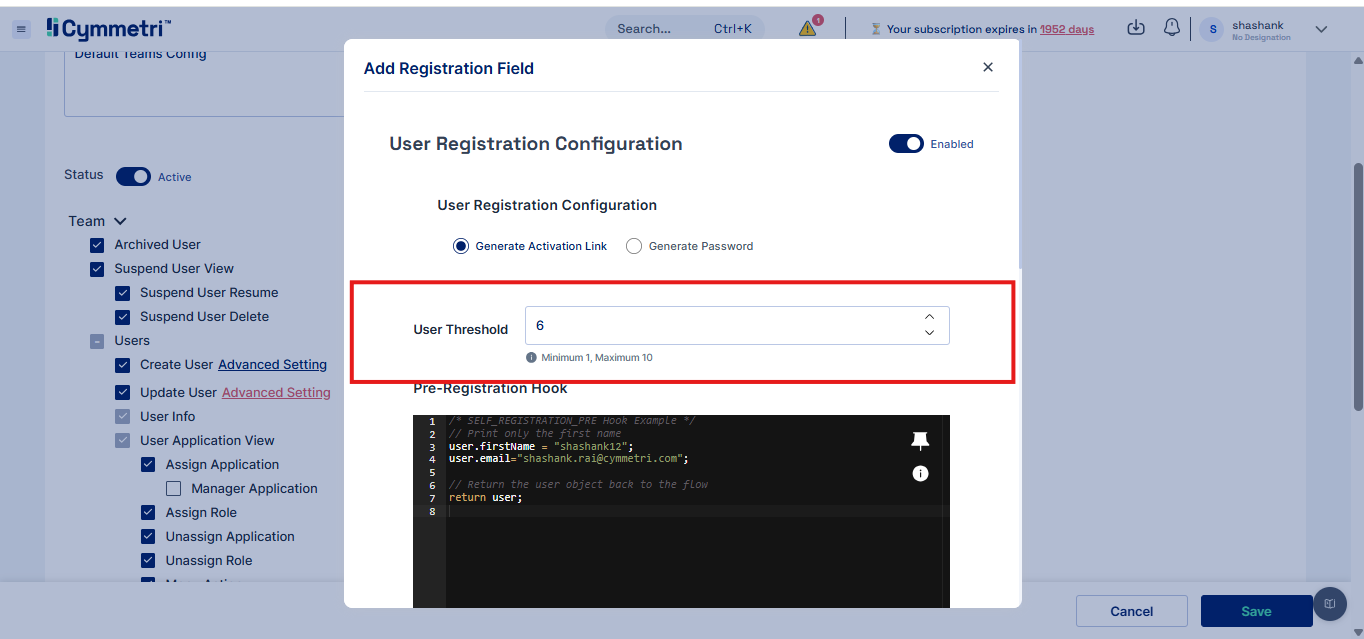Uncheck Suspend User Resume checkbox
This screenshot has height=639, width=1364.
click(x=122, y=293)
